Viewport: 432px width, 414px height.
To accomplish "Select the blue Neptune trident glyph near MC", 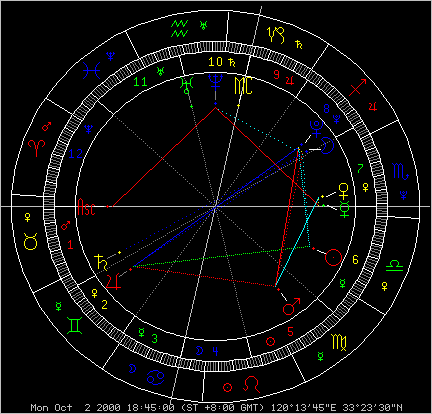I will tap(215, 82).
